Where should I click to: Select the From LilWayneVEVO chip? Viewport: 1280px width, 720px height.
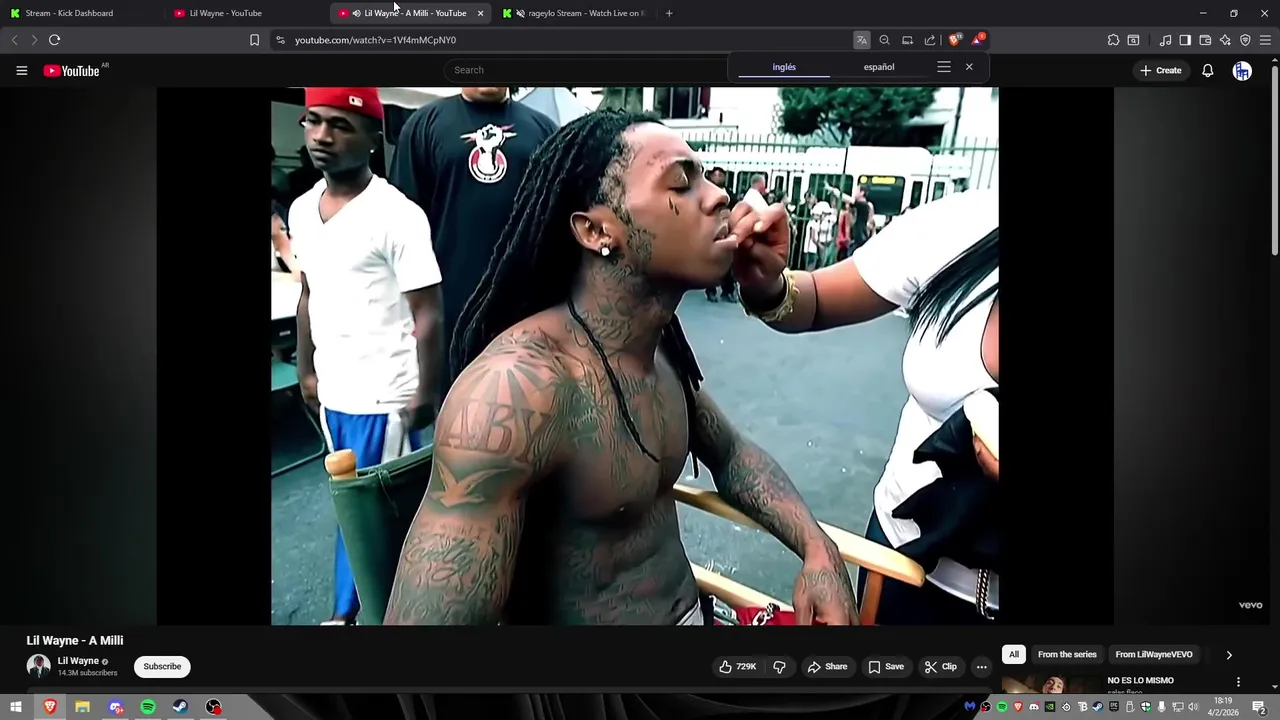(x=1154, y=655)
